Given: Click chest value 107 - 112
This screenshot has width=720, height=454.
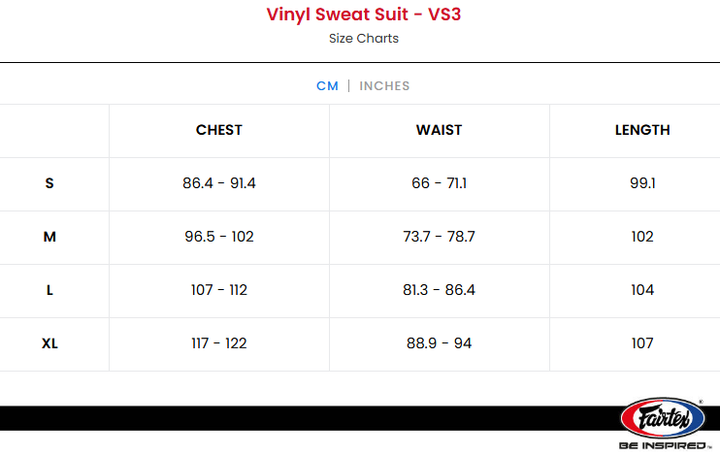Looking at the screenshot, I should (219, 290).
